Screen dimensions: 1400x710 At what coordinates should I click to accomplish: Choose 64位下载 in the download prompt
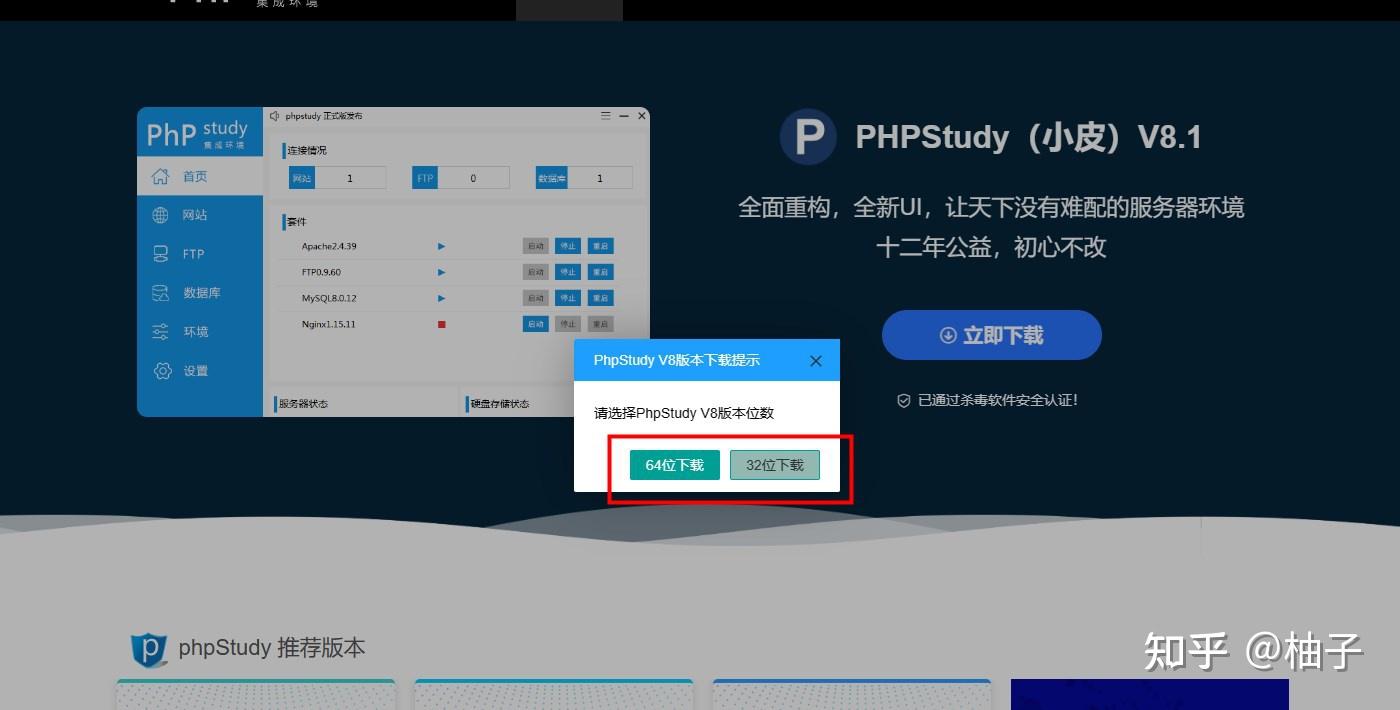[674, 464]
